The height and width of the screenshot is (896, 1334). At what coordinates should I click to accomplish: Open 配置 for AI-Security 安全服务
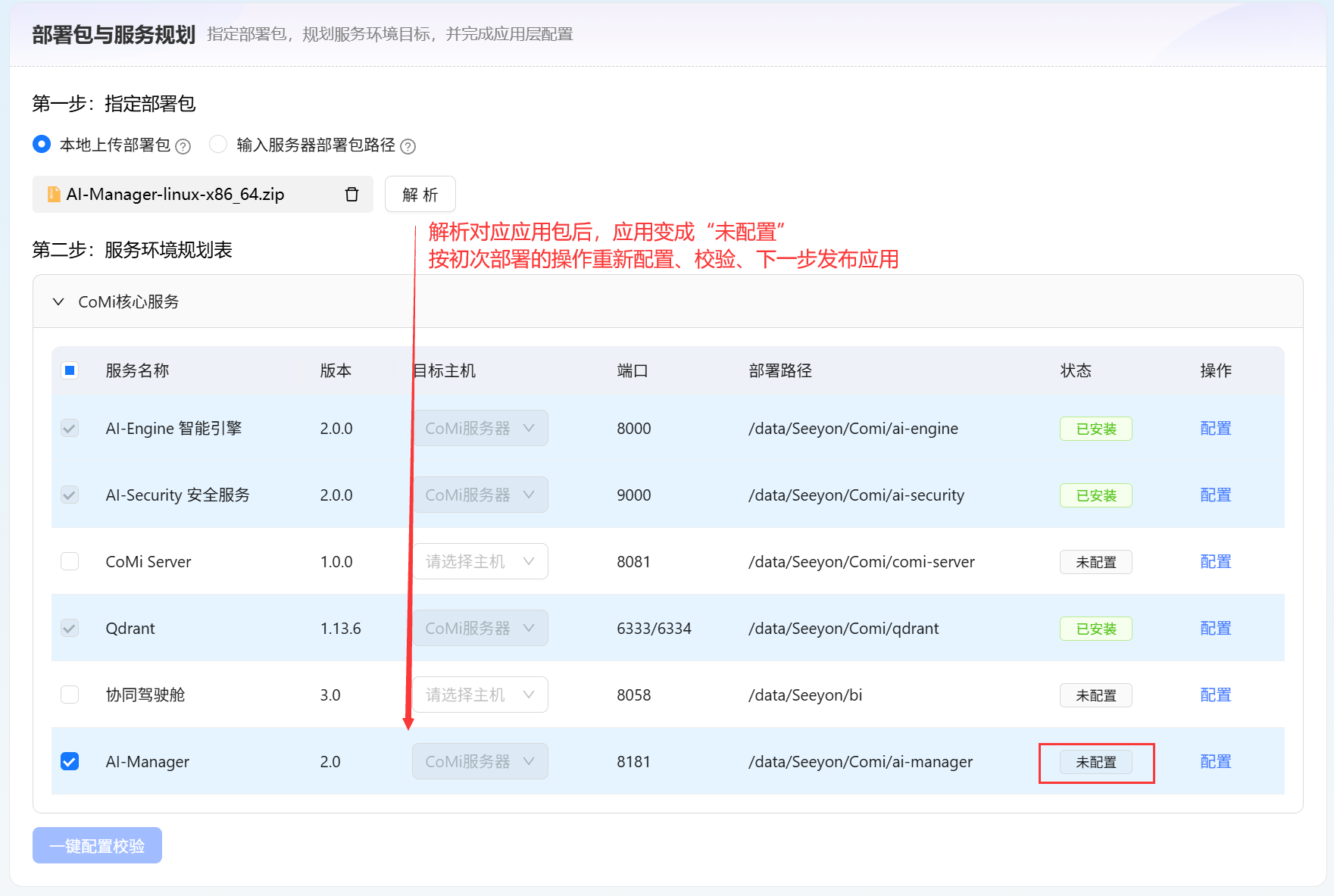[1216, 495]
